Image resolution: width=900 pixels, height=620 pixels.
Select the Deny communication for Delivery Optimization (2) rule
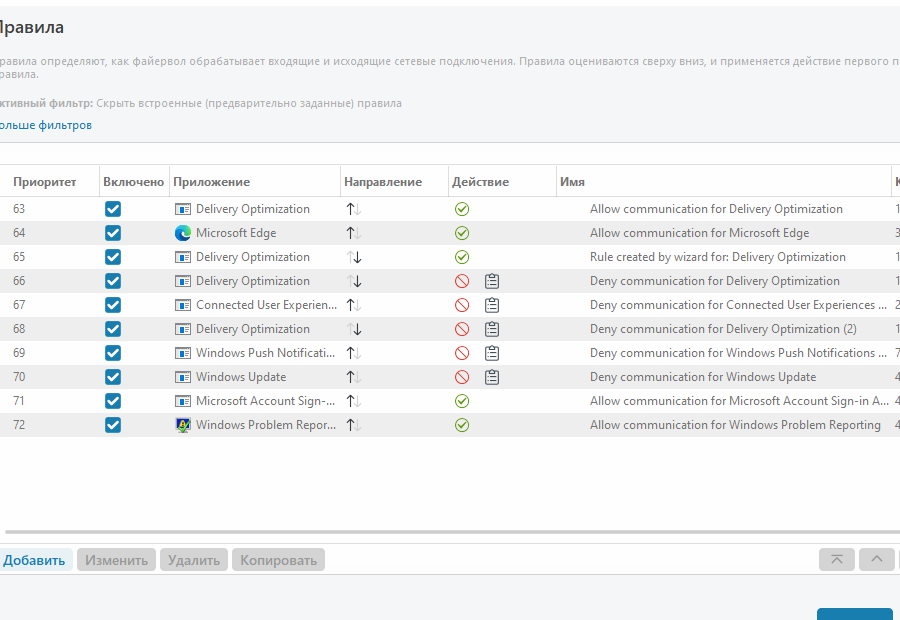coord(450,329)
